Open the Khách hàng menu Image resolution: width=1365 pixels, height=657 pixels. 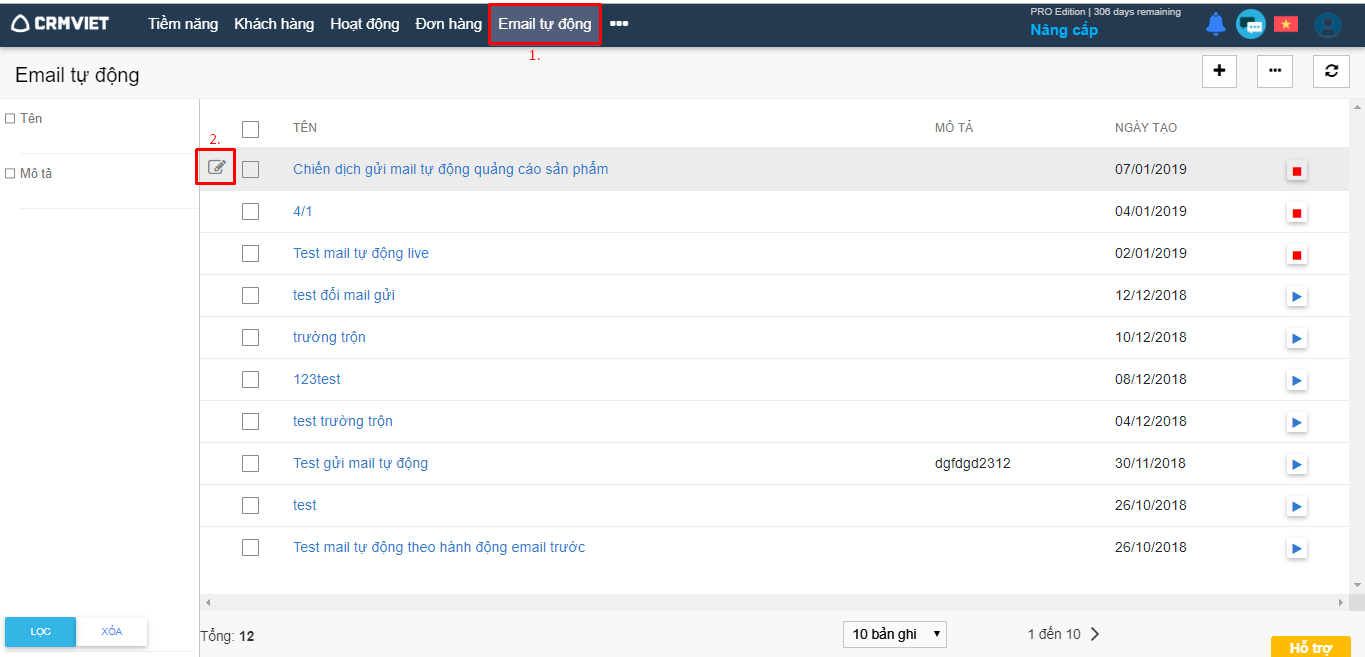(274, 24)
